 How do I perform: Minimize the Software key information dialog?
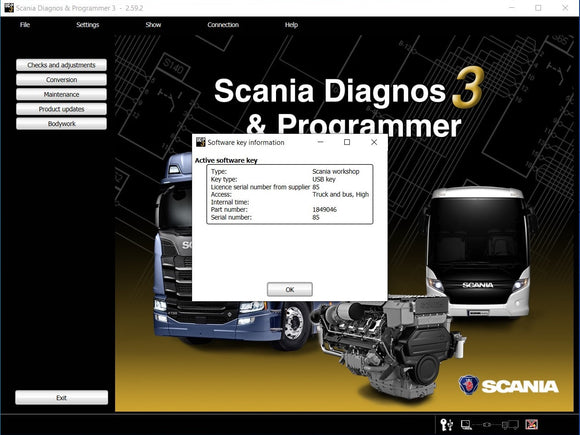320,142
